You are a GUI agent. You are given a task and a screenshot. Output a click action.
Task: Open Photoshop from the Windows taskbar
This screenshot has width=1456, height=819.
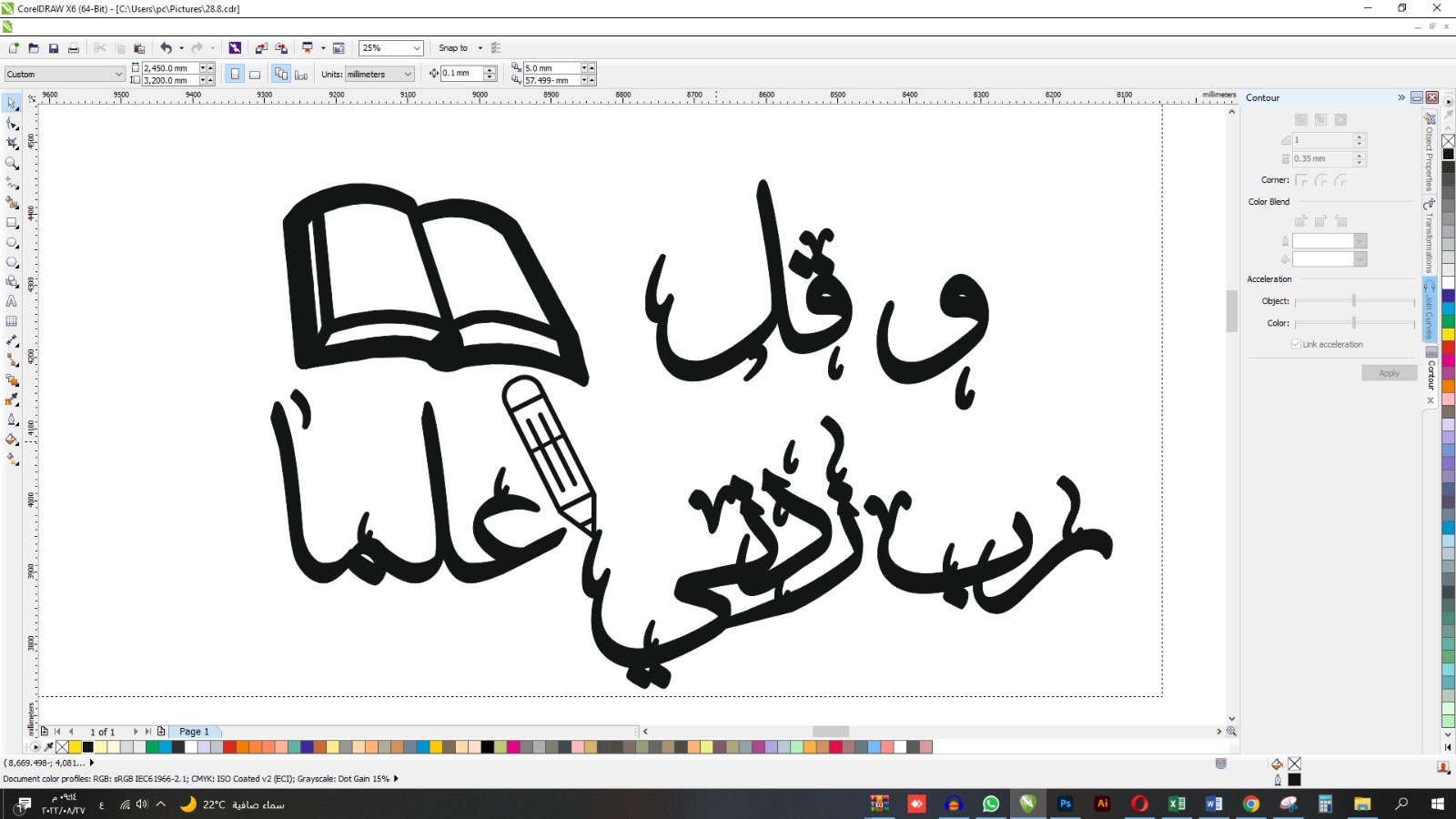coord(1065,804)
